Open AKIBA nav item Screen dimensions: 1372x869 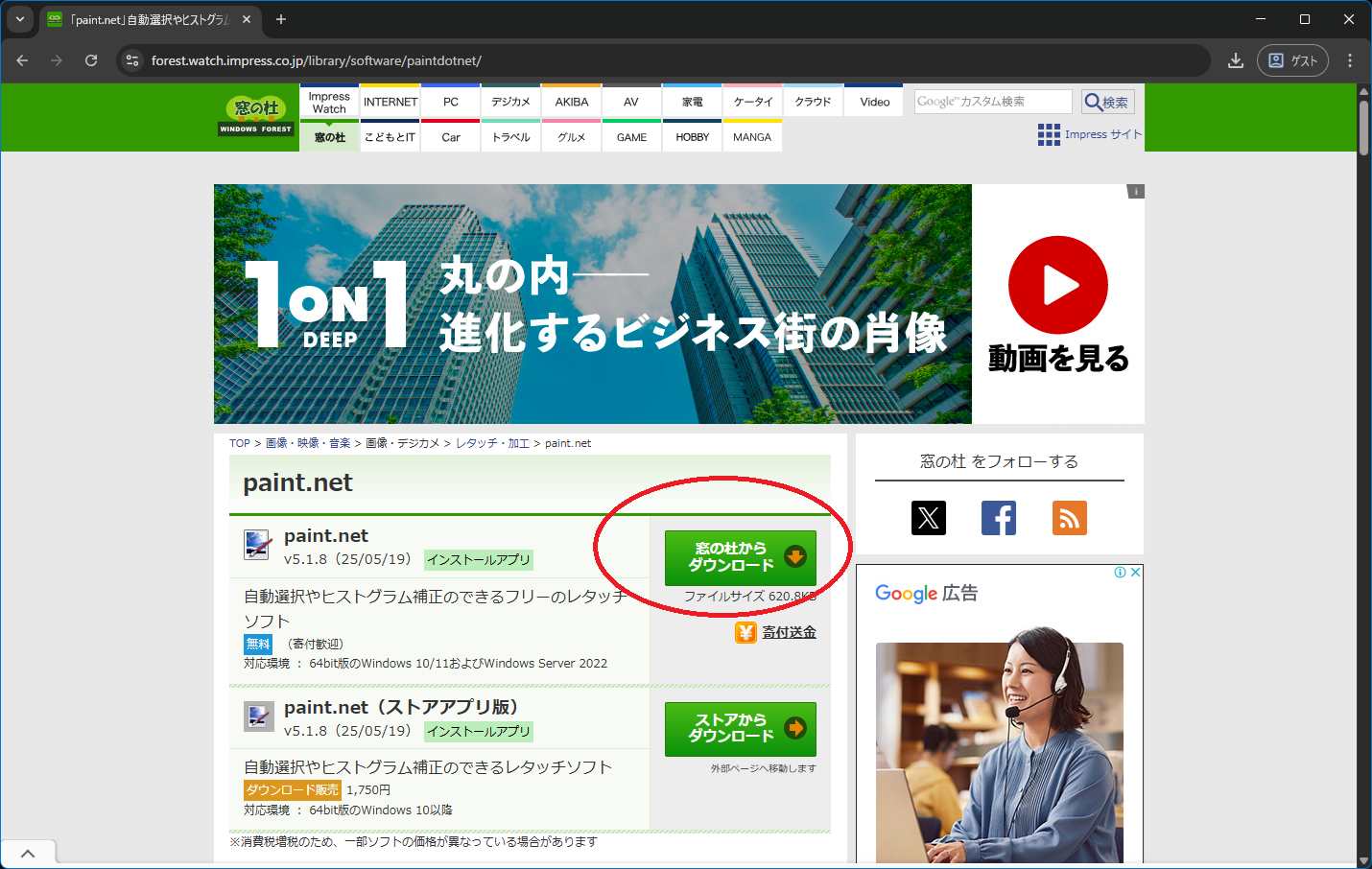572,102
